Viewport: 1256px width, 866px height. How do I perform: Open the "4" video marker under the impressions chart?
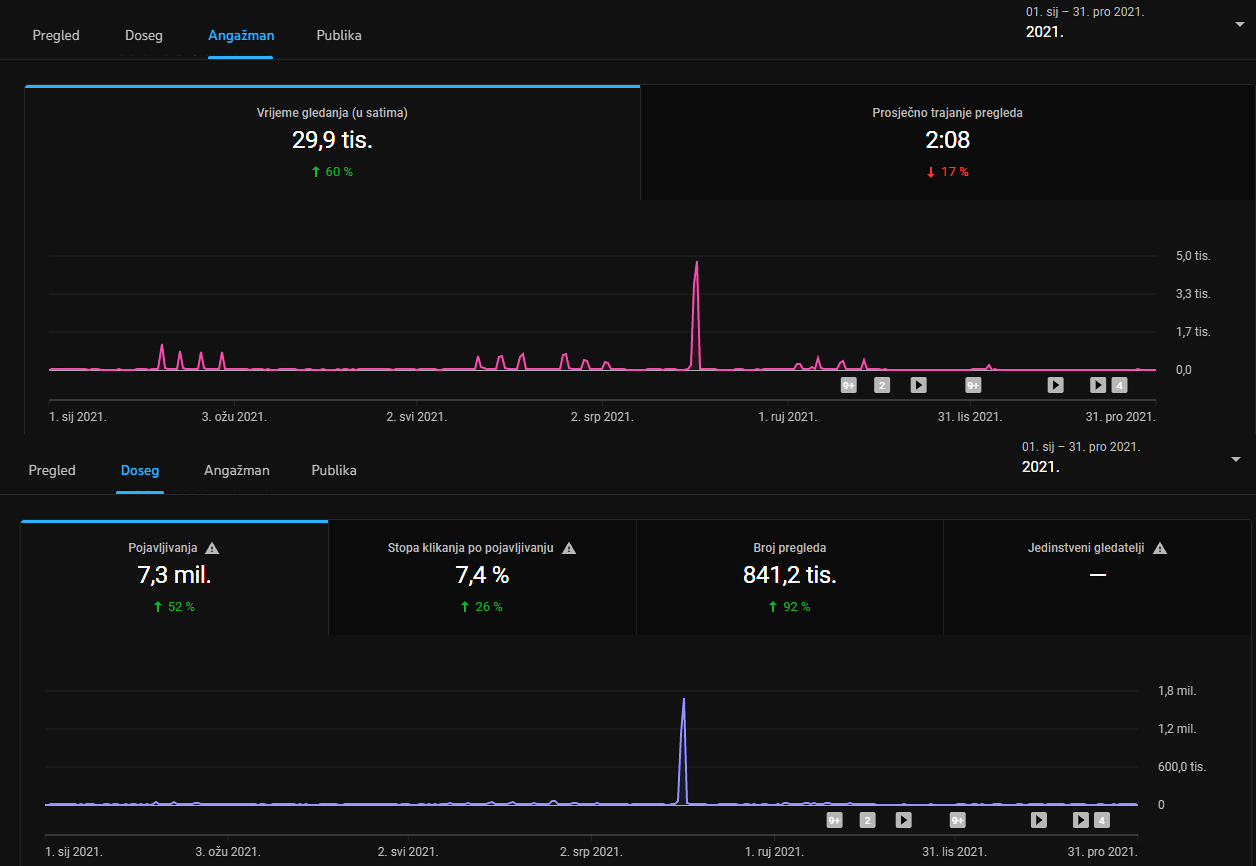tap(1102, 820)
